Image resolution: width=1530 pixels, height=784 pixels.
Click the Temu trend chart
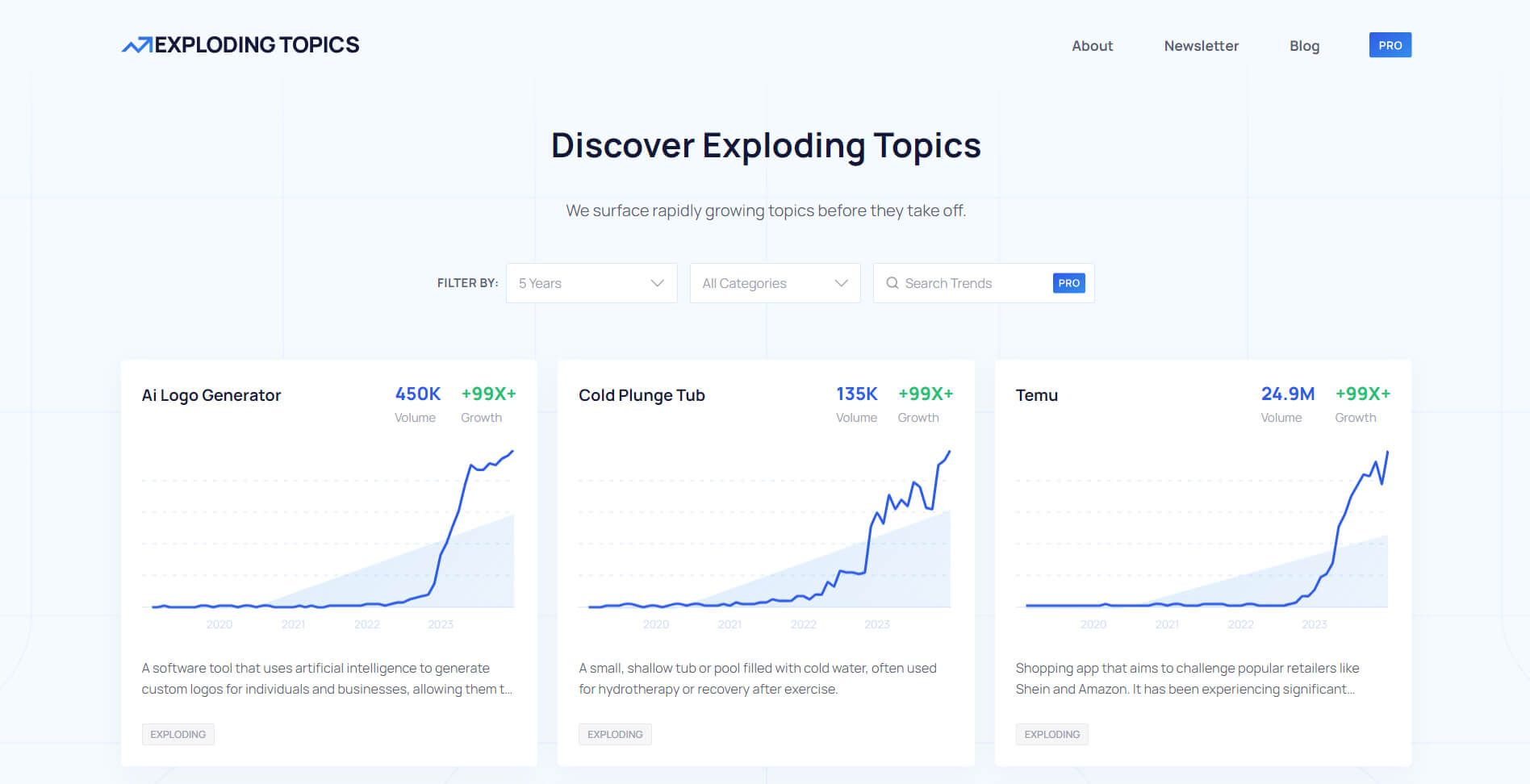pyautogui.click(x=1202, y=539)
